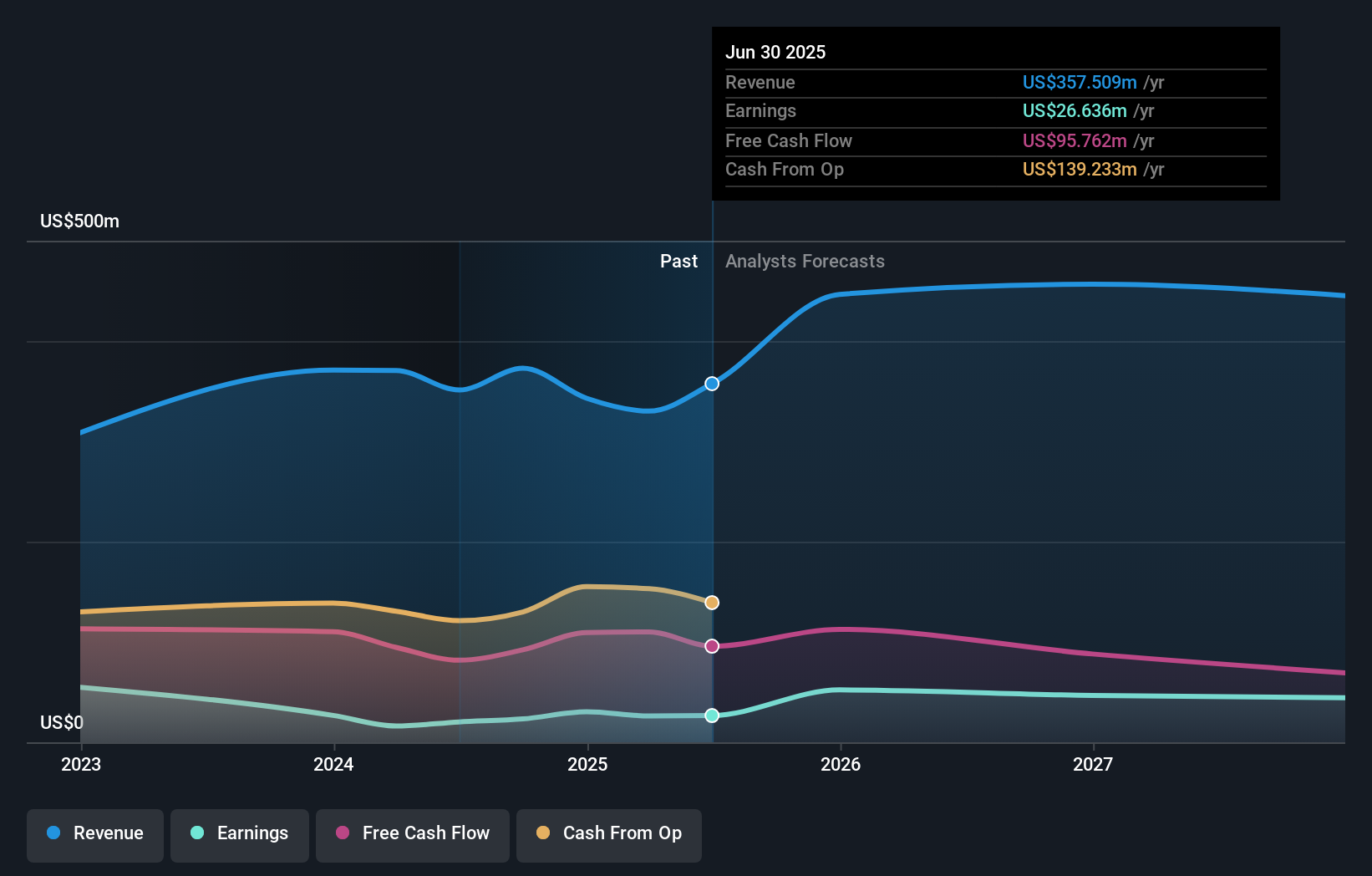Screen dimensions: 1372x876
Task: Click the US$357.509m revenue value in tooltip
Action: click(x=1079, y=83)
